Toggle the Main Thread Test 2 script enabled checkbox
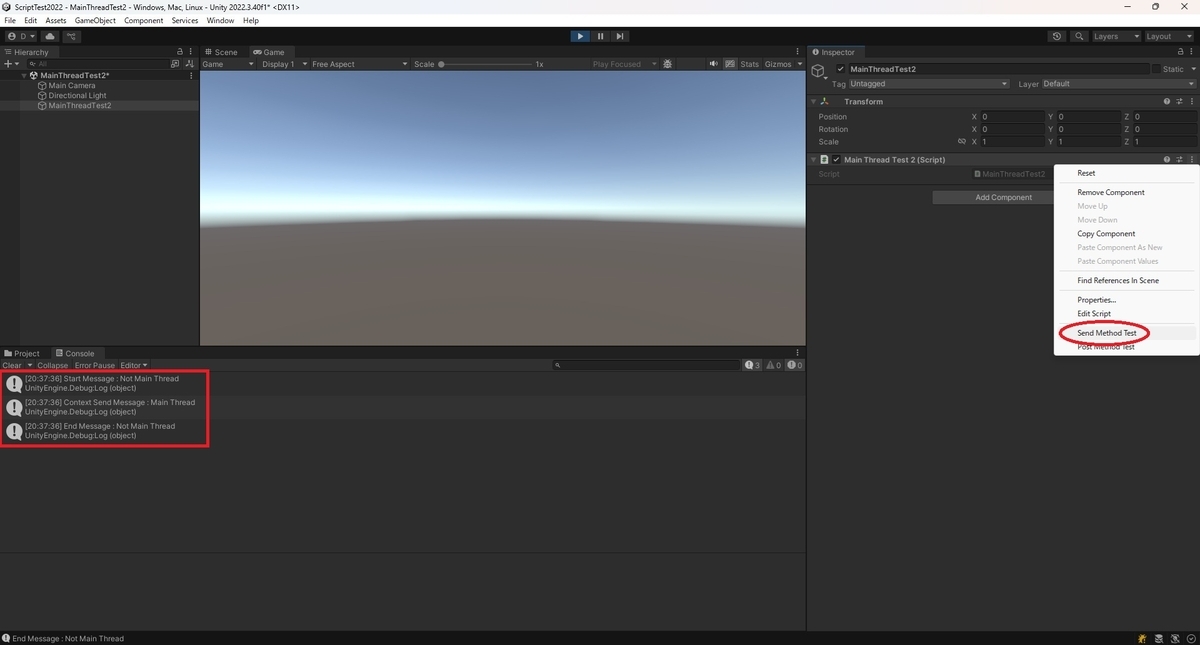 (x=836, y=160)
